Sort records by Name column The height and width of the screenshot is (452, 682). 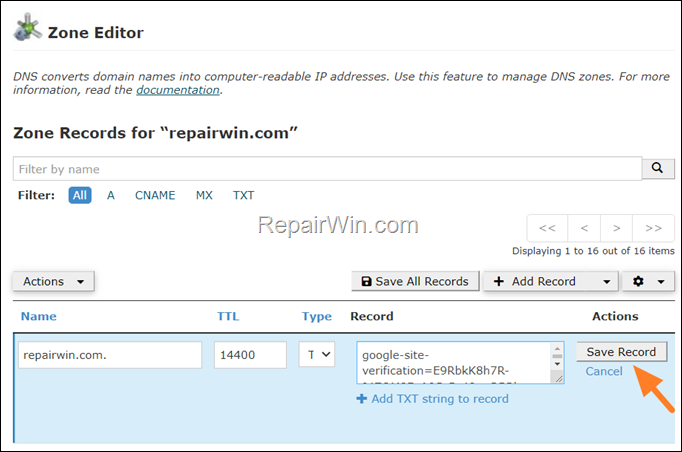(x=39, y=316)
